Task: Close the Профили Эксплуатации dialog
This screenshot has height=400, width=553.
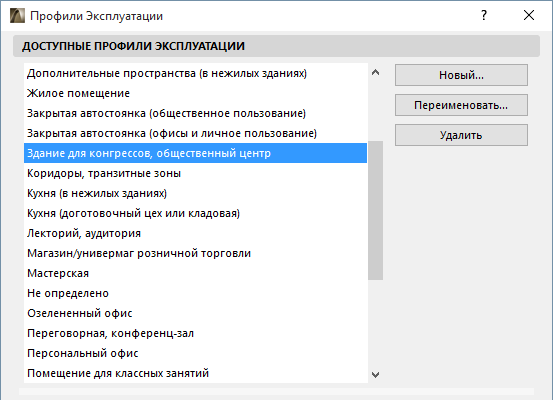Action: [x=529, y=15]
